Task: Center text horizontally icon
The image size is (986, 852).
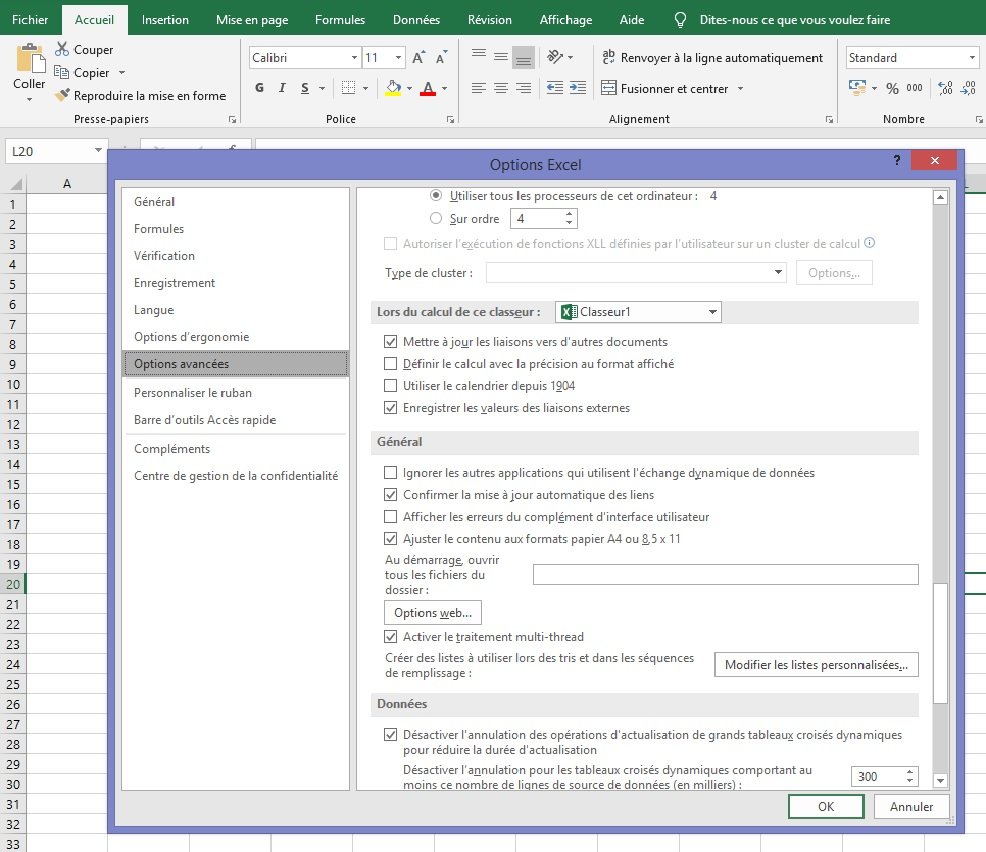Action: pyautogui.click(x=501, y=88)
